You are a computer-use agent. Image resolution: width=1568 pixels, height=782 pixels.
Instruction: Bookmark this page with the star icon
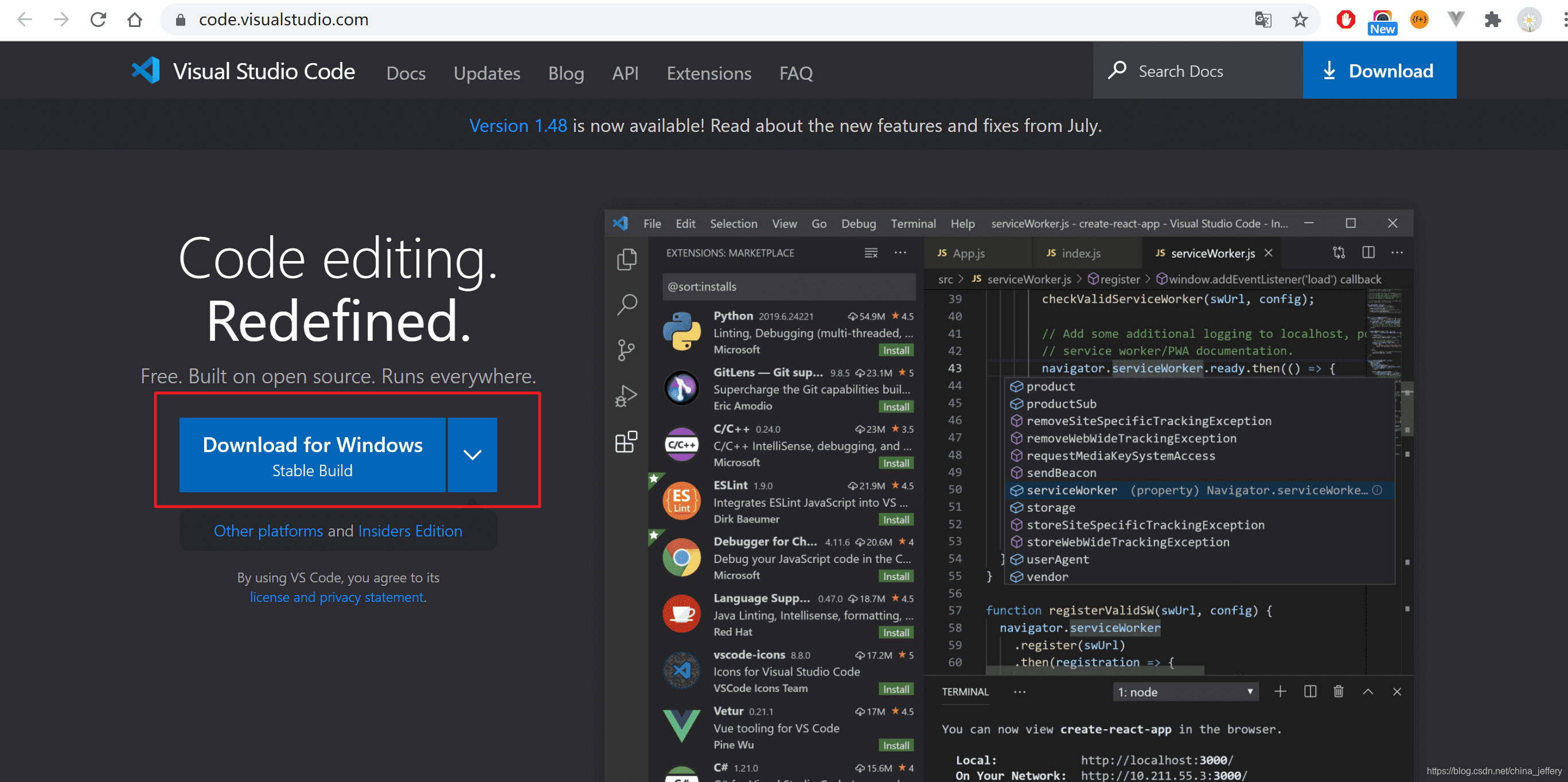point(1300,20)
